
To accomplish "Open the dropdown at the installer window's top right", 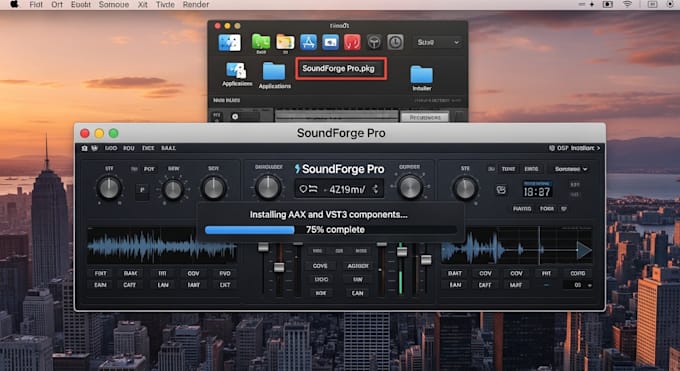I will point(438,42).
